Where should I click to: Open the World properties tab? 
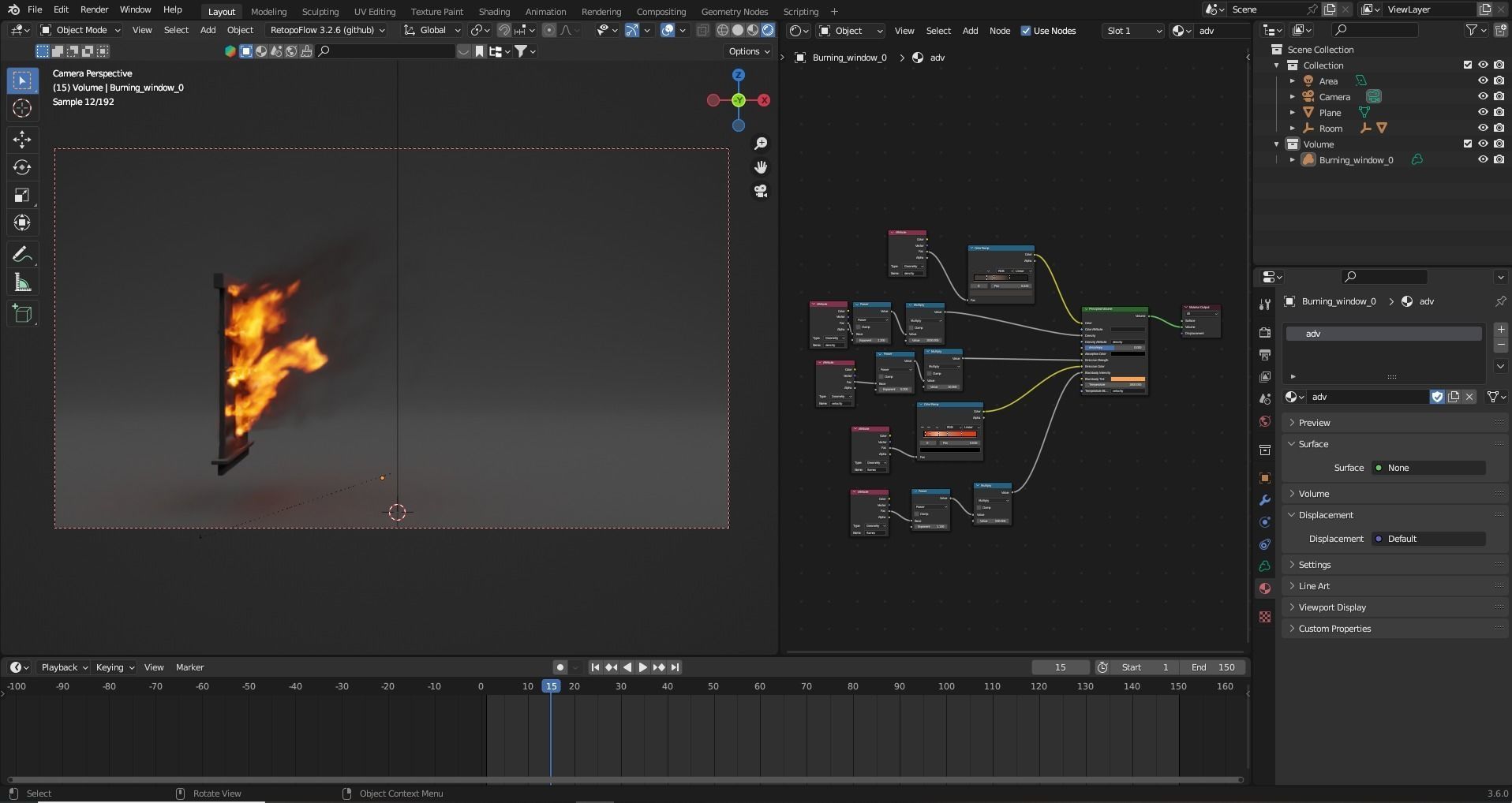click(1265, 421)
